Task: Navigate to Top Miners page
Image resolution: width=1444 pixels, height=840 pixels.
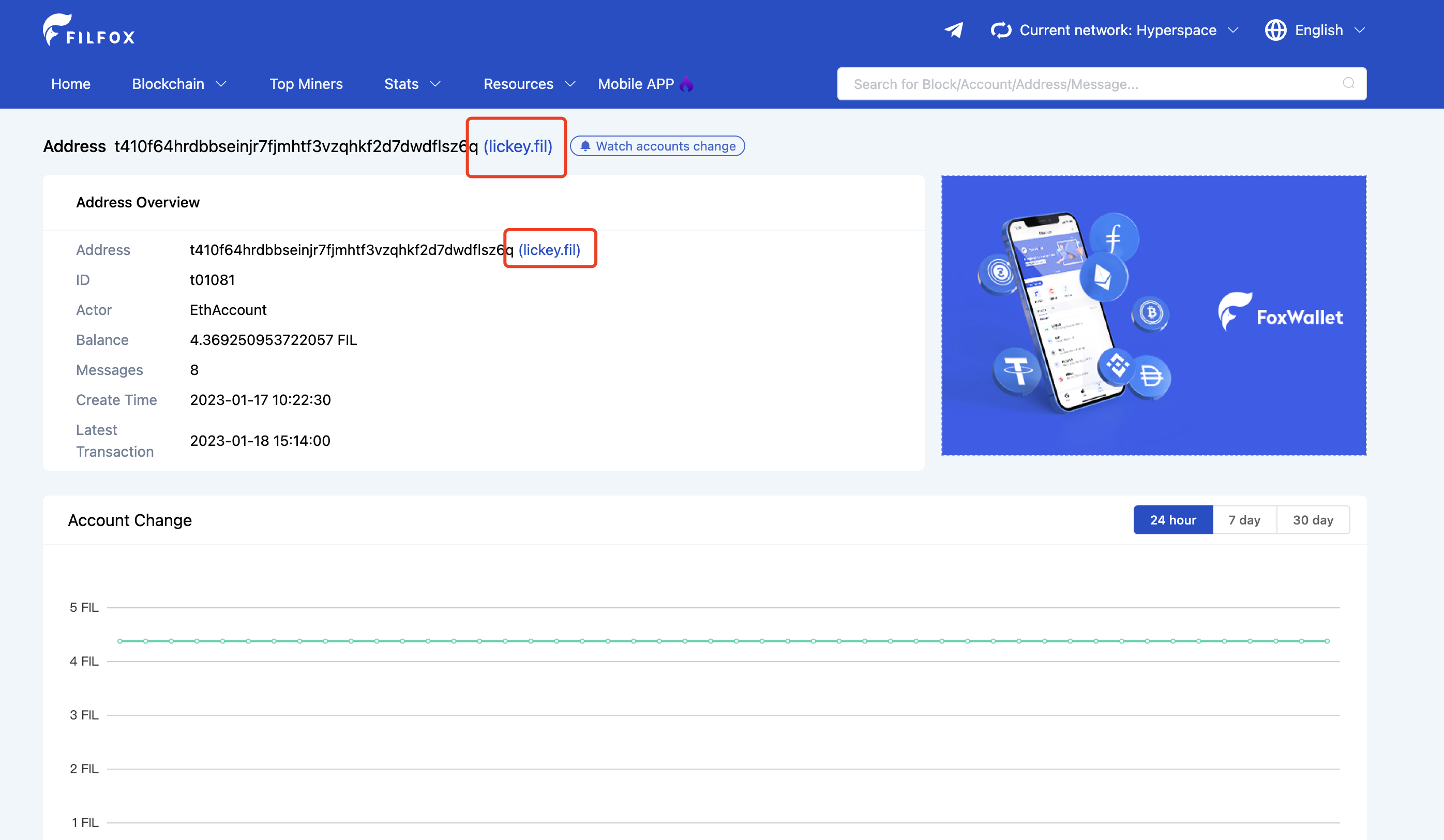Action: 306,84
